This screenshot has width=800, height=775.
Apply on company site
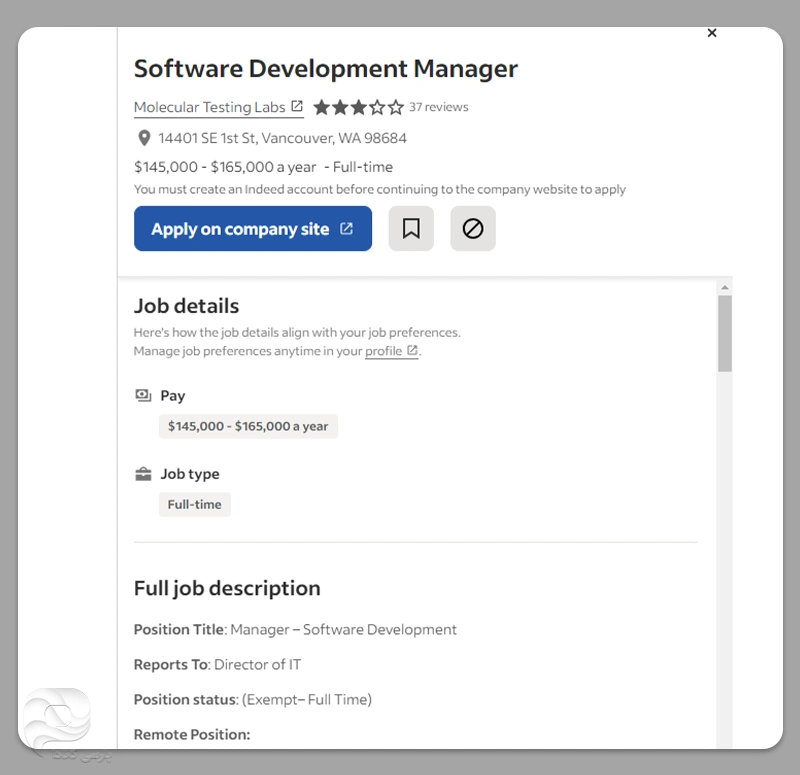coord(253,229)
